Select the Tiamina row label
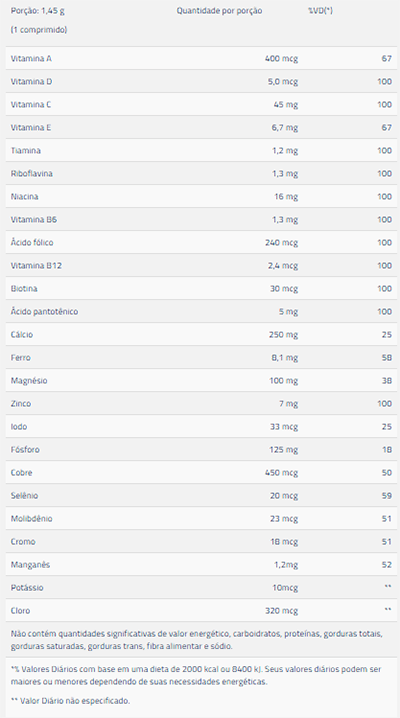 26,150
